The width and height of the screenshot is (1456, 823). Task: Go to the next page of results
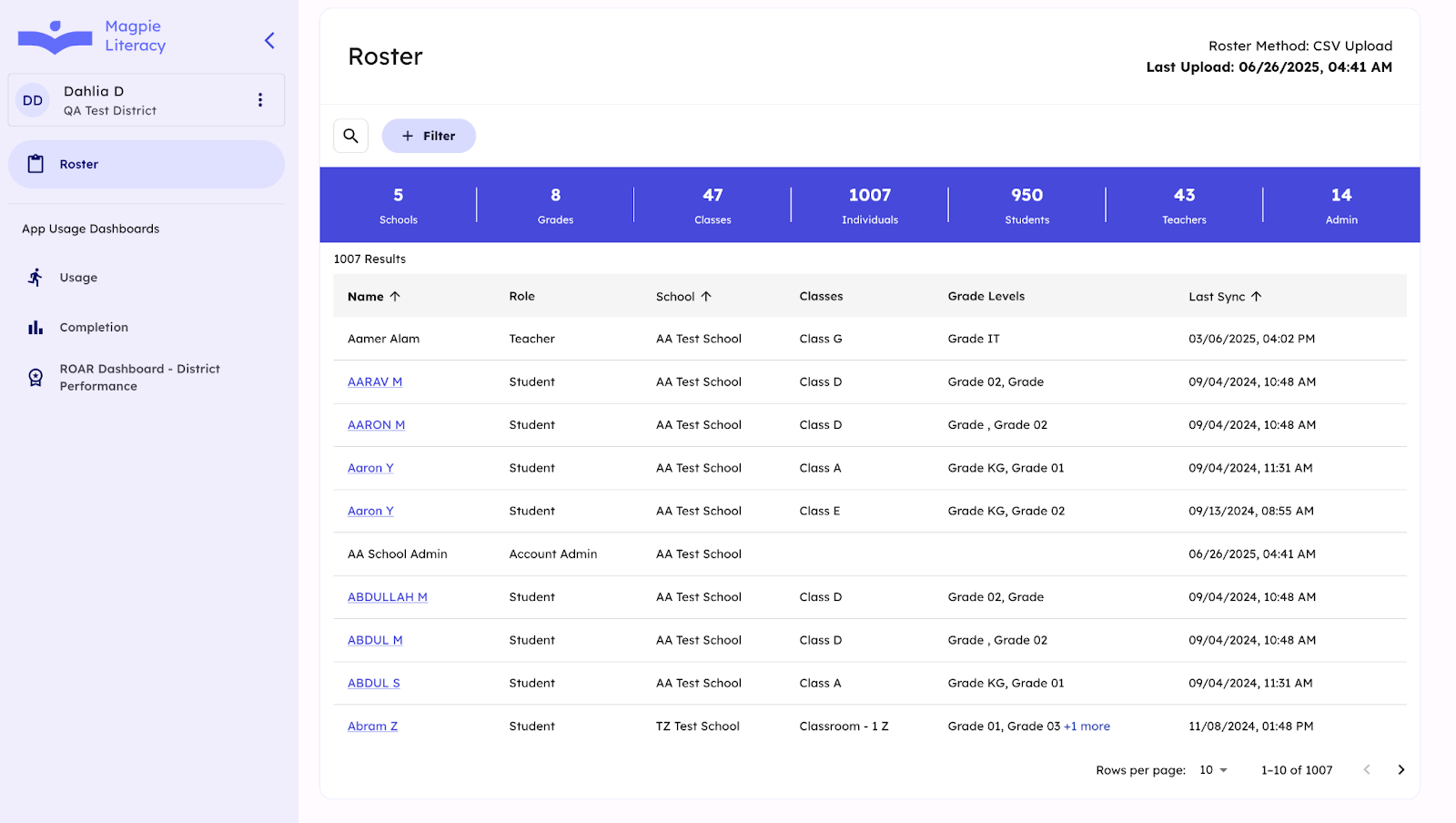pos(1400,770)
